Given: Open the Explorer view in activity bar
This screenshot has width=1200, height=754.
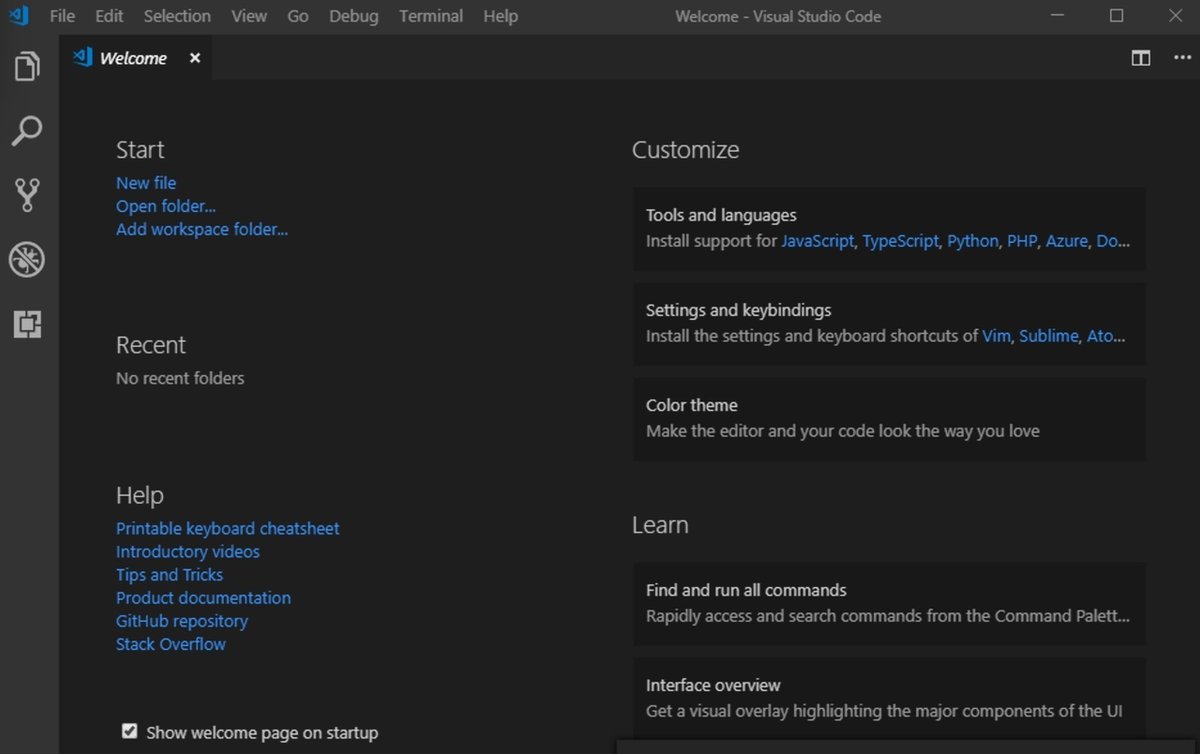Looking at the screenshot, I should [27, 67].
